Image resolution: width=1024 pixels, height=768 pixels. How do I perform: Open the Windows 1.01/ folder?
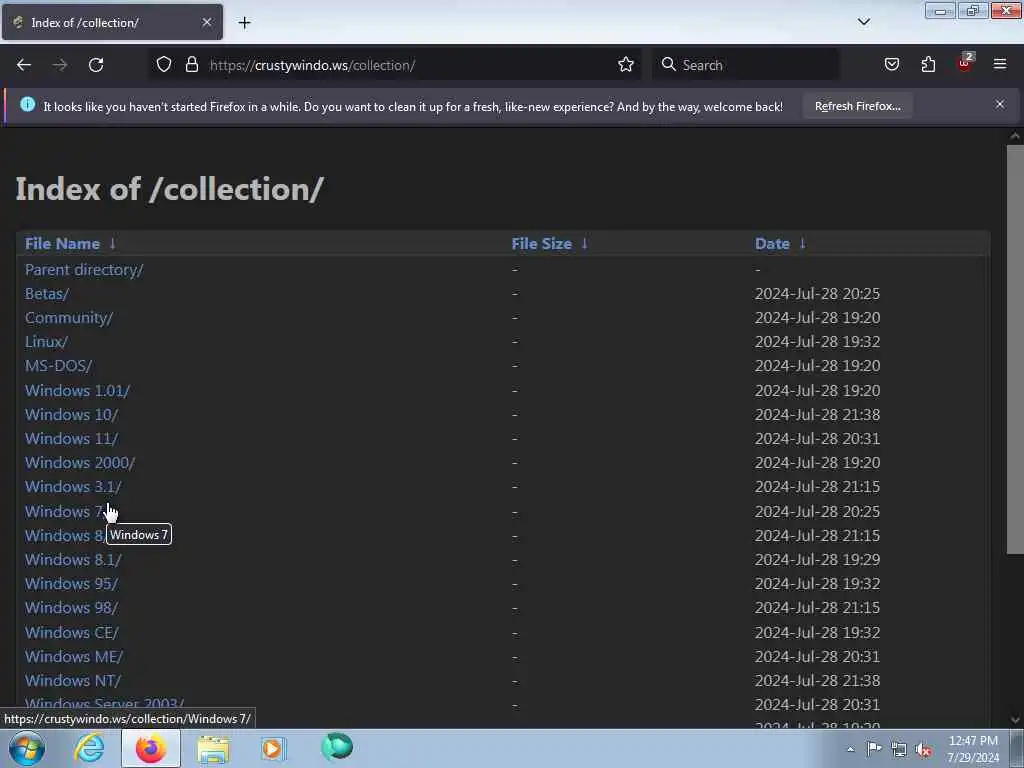[x=77, y=391]
